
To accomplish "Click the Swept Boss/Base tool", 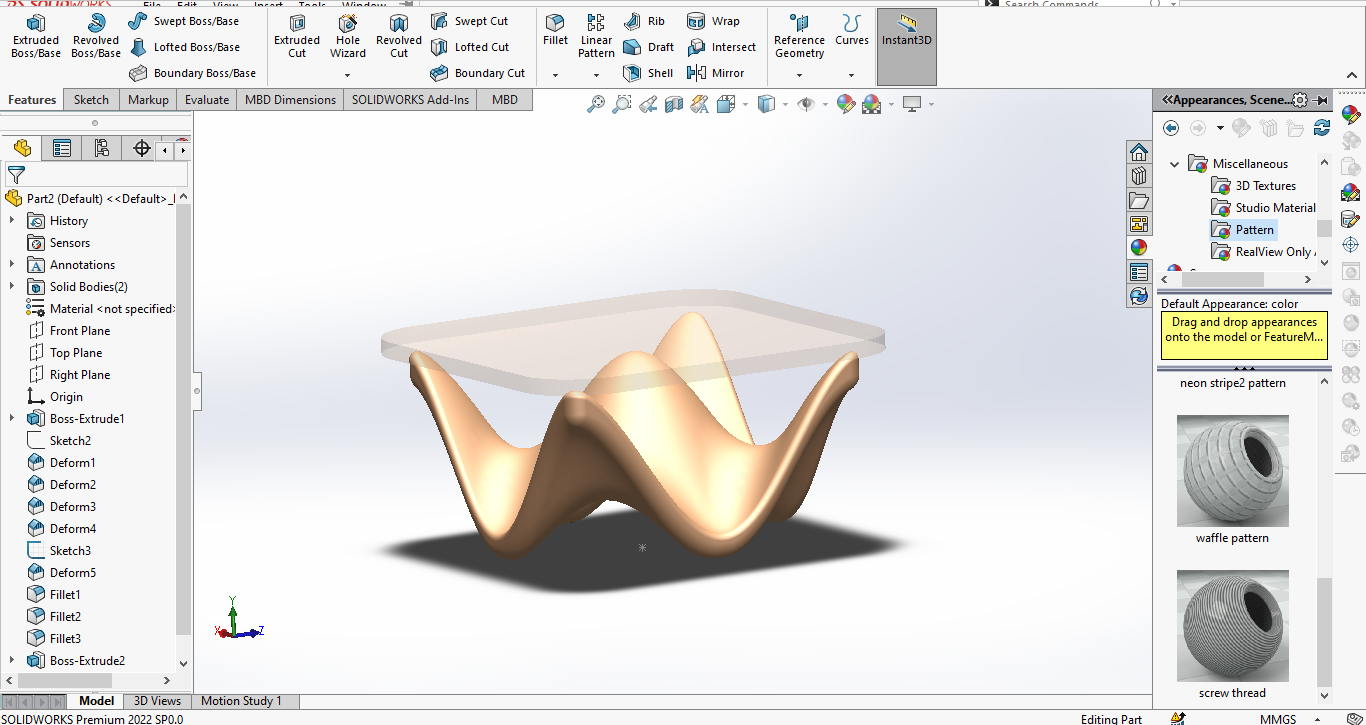I will click(x=184, y=21).
